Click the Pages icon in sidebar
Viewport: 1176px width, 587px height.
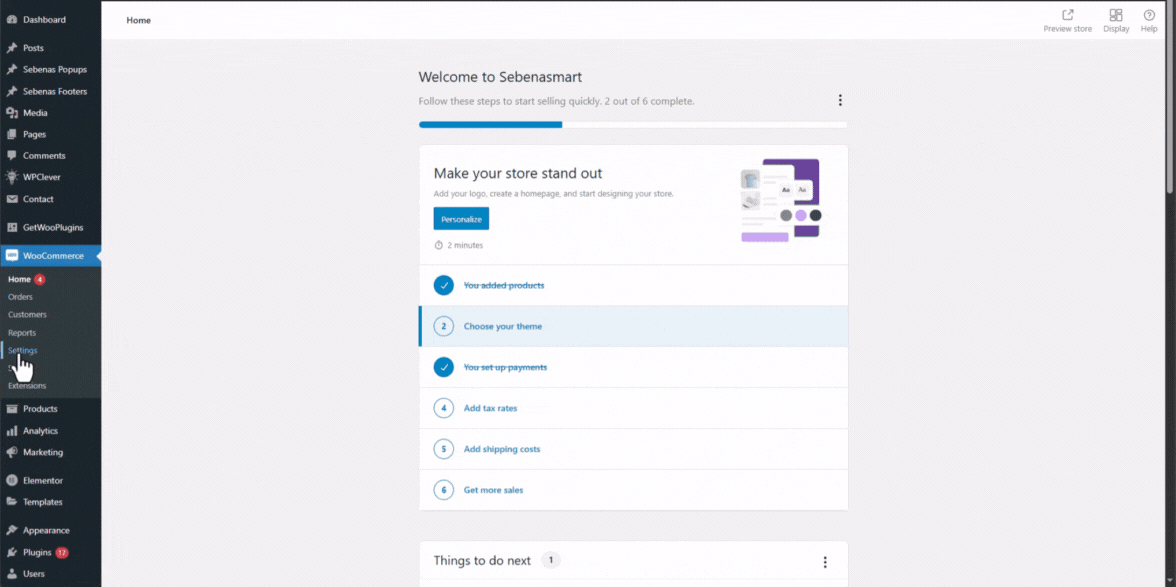click(x=12, y=134)
